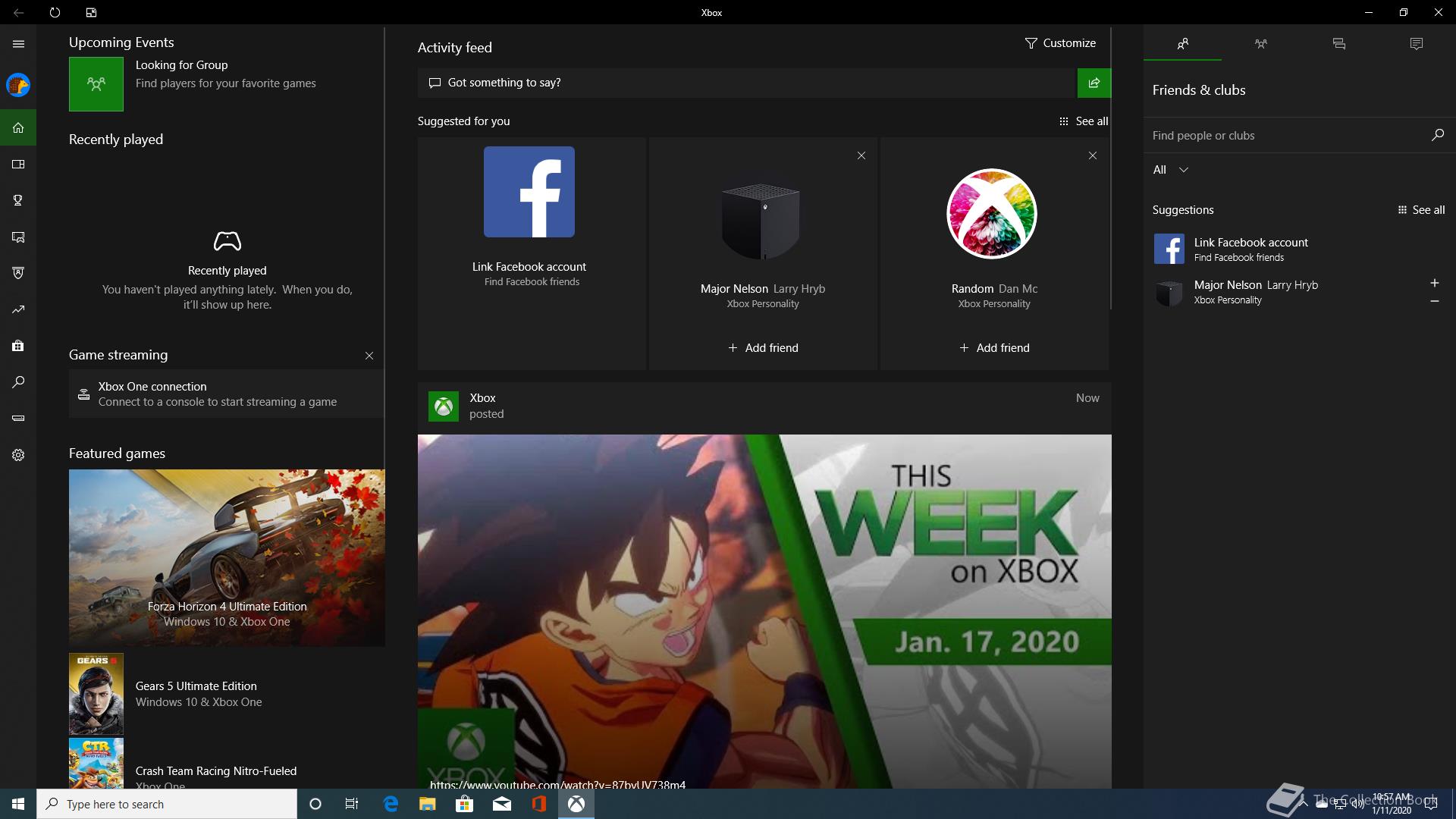The height and width of the screenshot is (819, 1456).
Task: Open Forza Horizon 4 Ultimate Edition featured game
Action: point(227,557)
